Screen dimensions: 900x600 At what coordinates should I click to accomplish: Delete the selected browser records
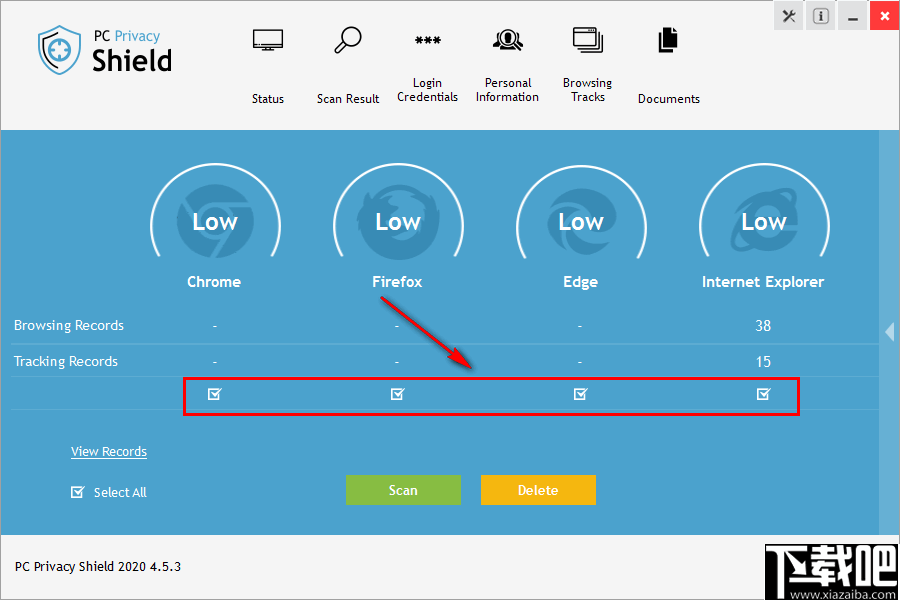coord(538,490)
